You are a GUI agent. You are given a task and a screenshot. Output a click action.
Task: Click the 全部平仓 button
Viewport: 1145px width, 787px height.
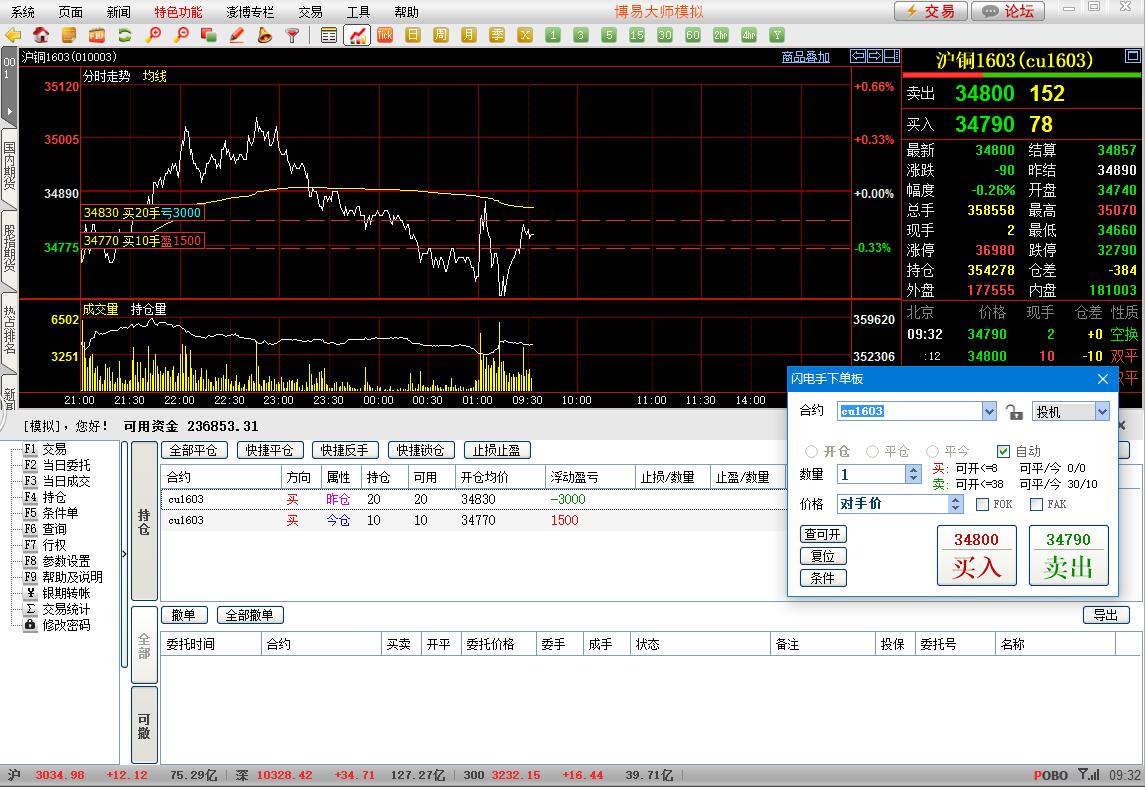[194, 450]
